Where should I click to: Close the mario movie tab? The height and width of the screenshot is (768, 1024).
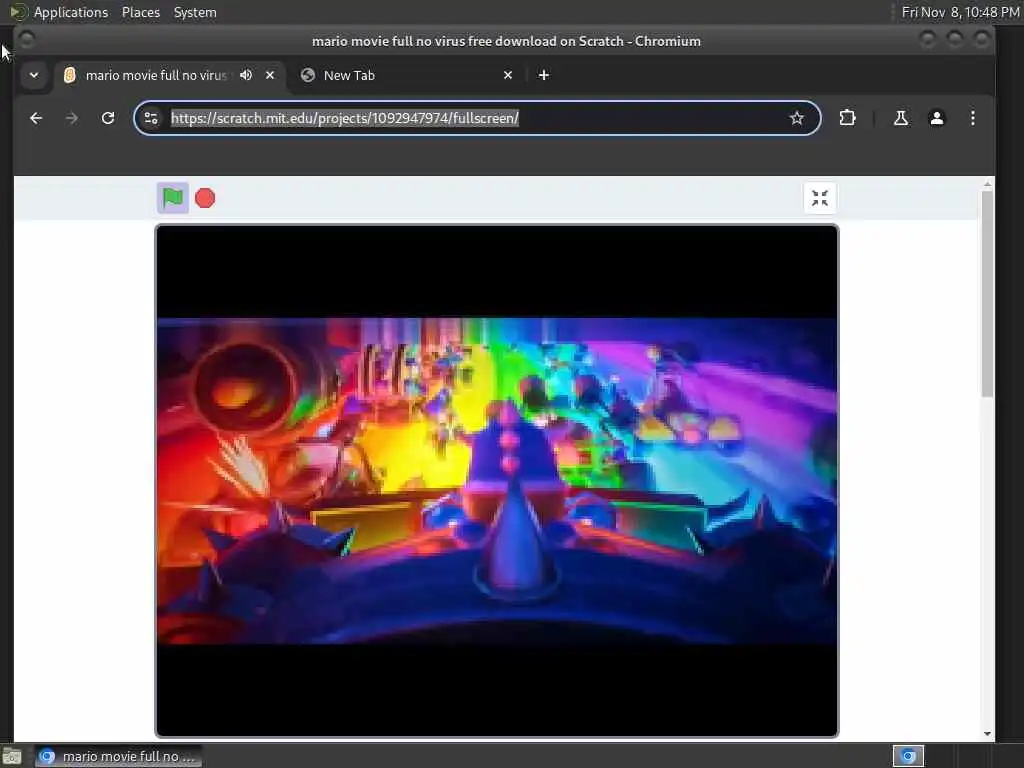(270, 75)
